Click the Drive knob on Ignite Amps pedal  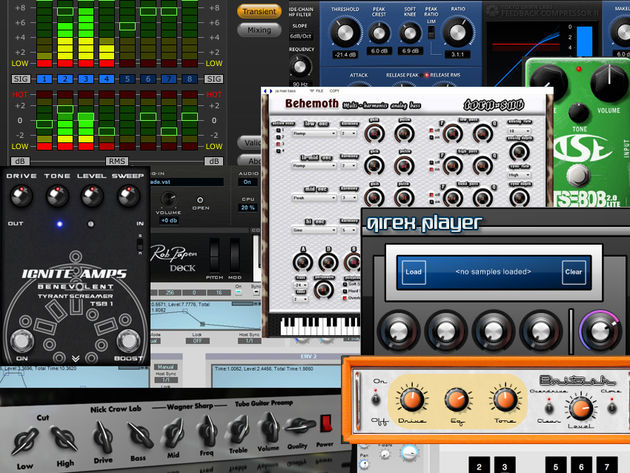[x=21, y=196]
